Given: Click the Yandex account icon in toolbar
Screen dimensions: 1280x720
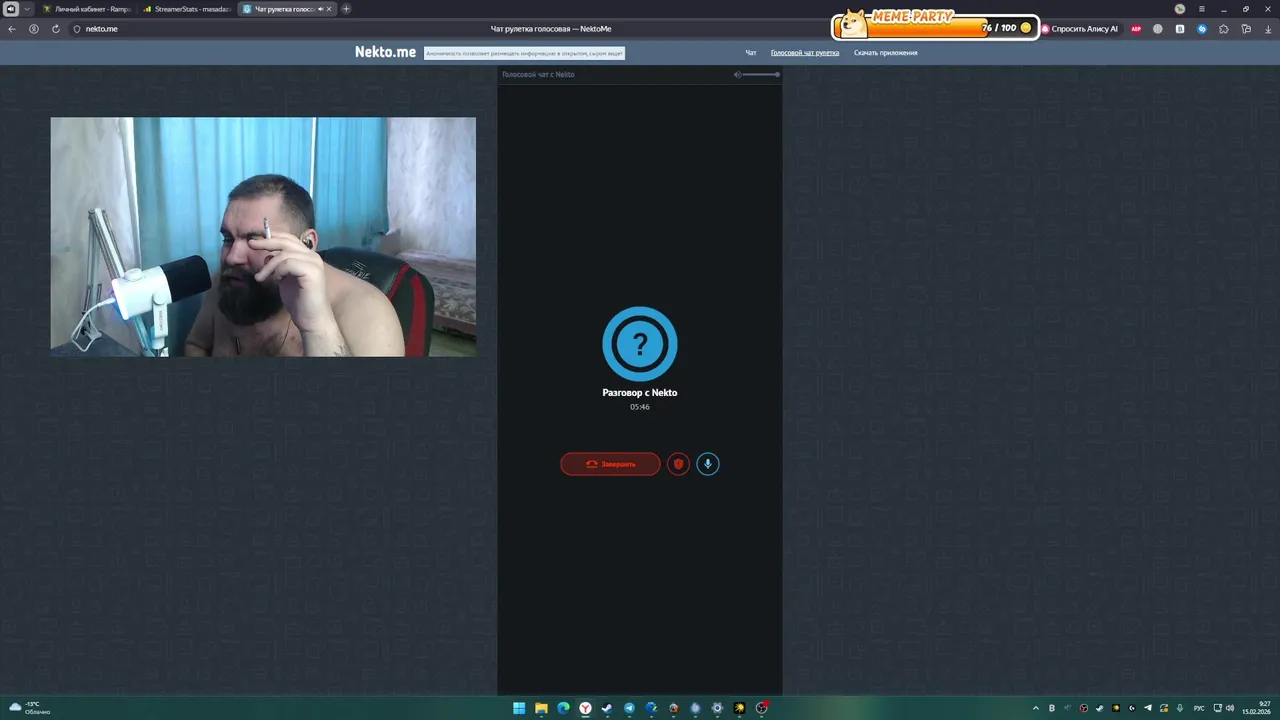Looking at the screenshot, I should coord(34,29).
